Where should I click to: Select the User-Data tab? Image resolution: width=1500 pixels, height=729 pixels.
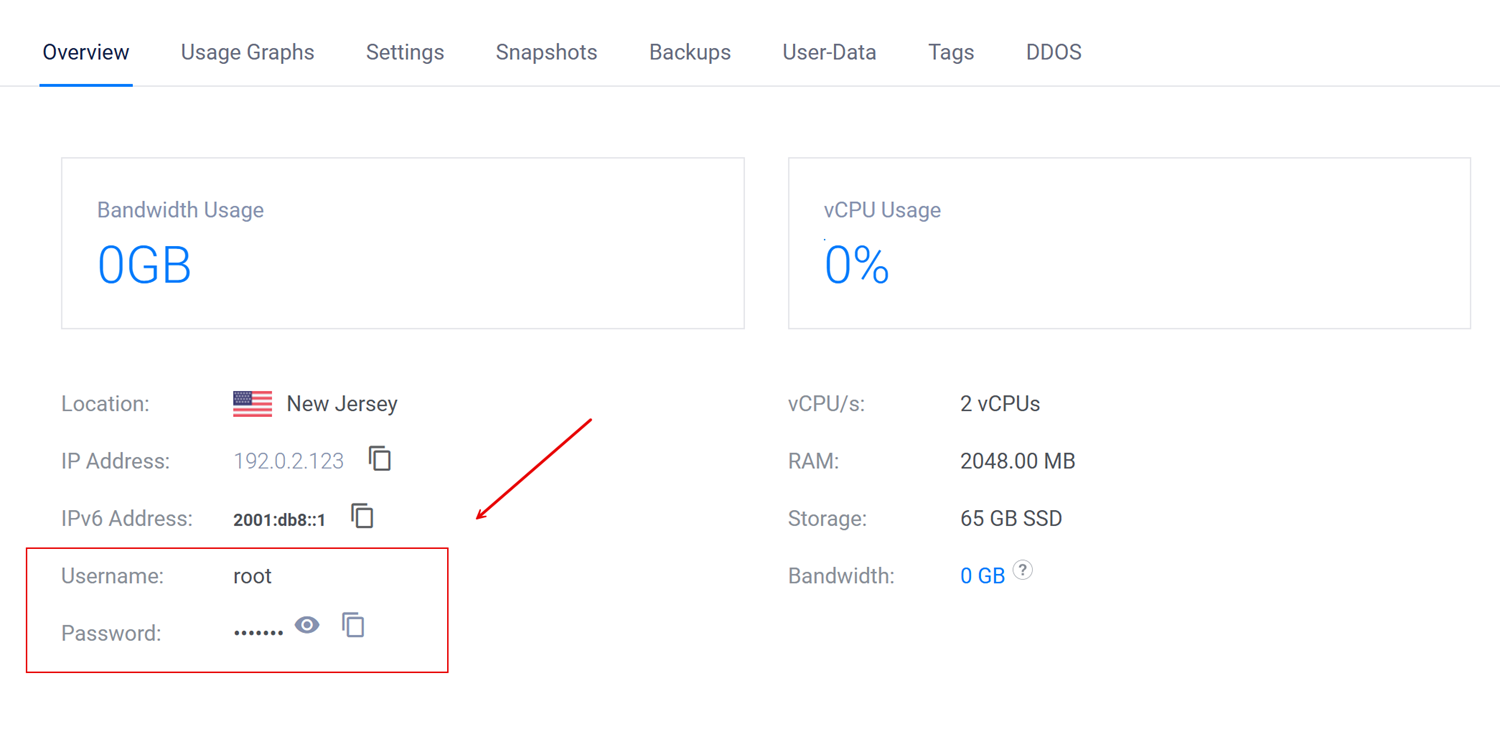[829, 52]
